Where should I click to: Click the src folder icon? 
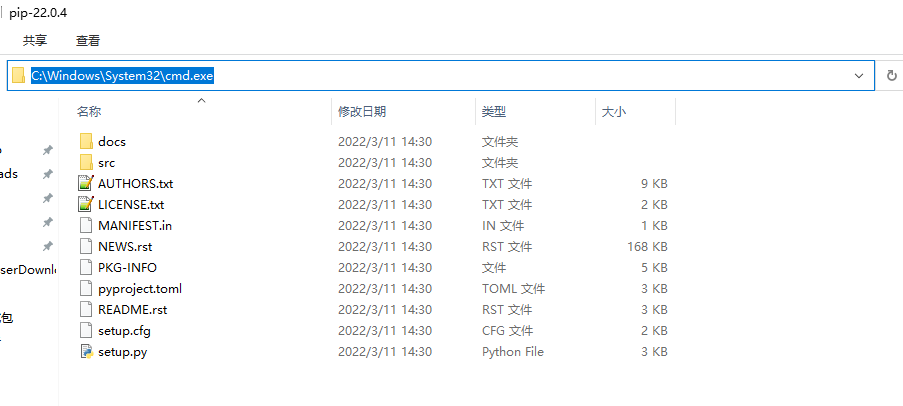pyautogui.click(x=86, y=162)
